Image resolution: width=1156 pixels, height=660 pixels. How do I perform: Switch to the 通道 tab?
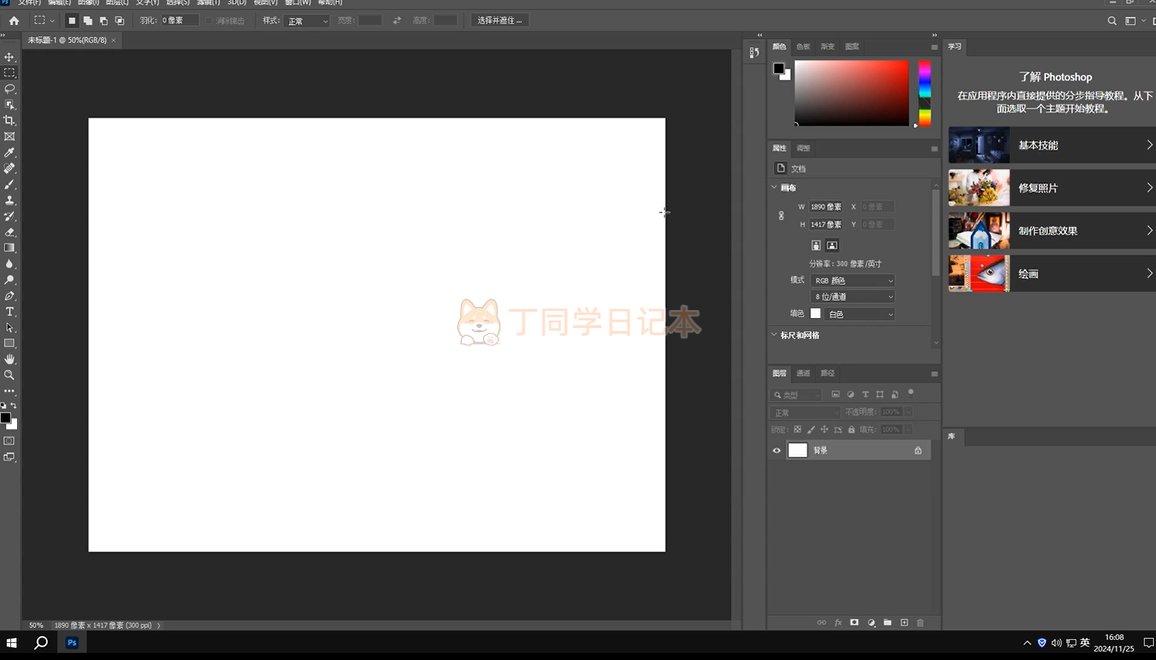coord(803,373)
